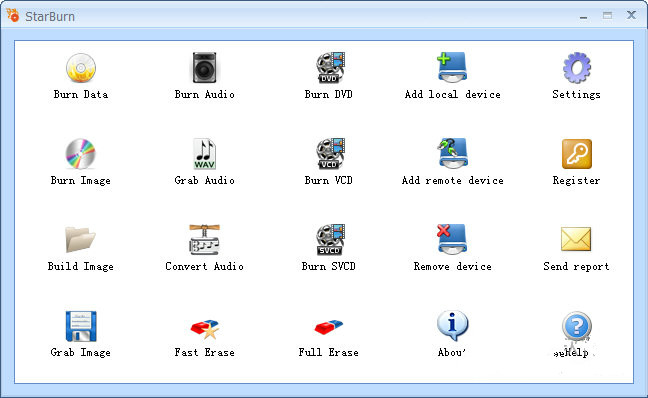Click the "Build Image" label
The width and height of the screenshot is (648, 398).
point(81,267)
